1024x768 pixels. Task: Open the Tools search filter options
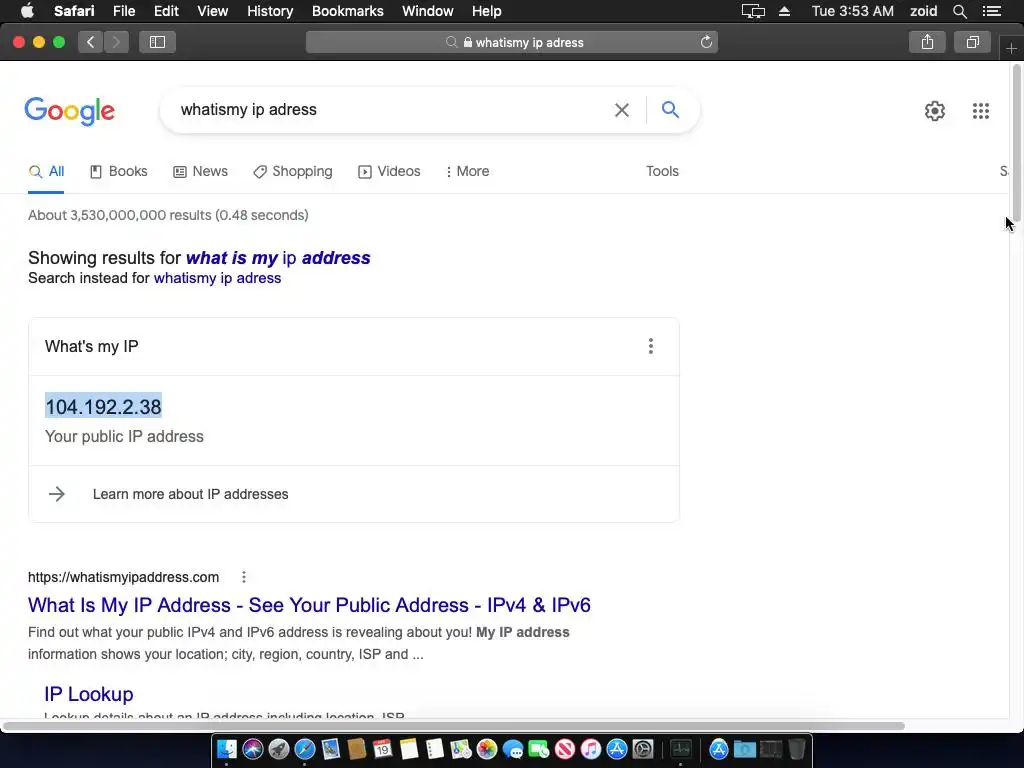[x=662, y=172]
